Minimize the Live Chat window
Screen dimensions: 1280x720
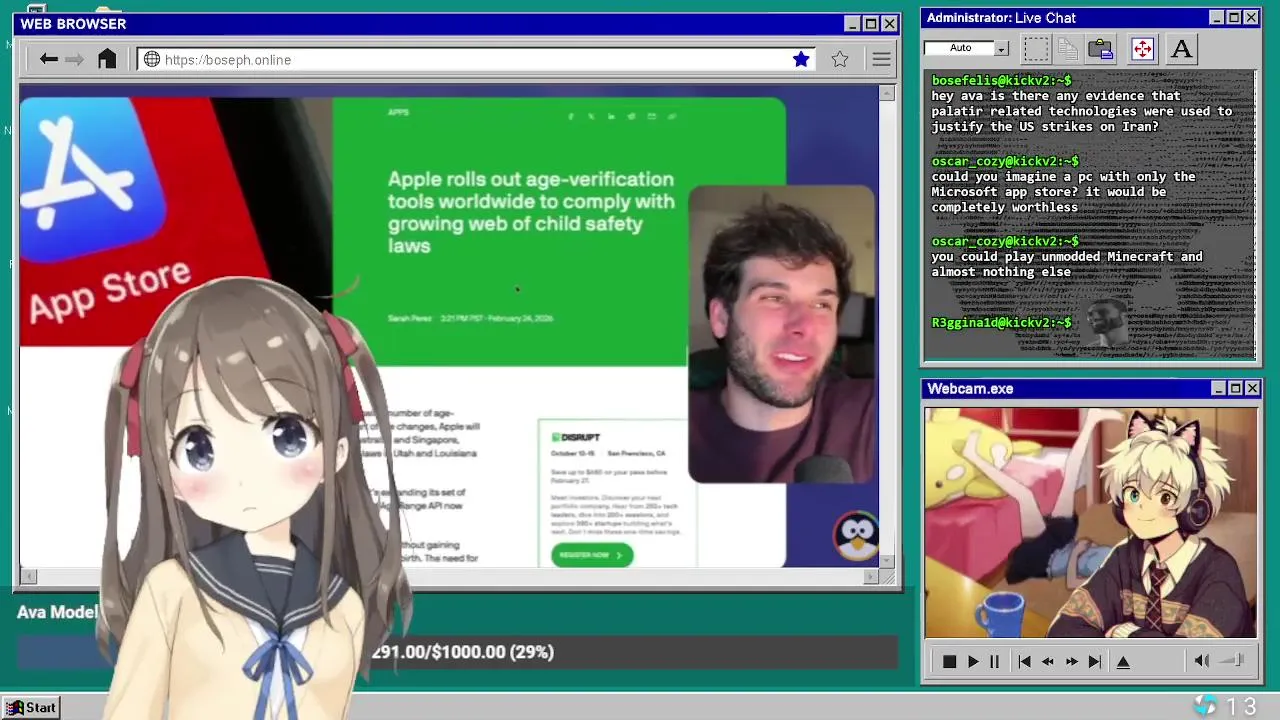point(1216,18)
